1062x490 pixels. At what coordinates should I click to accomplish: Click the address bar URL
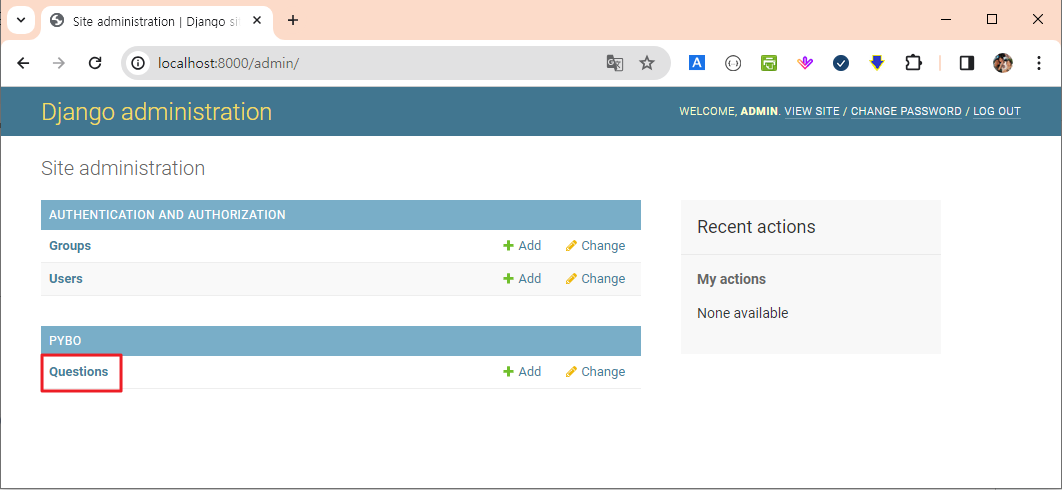pos(229,63)
